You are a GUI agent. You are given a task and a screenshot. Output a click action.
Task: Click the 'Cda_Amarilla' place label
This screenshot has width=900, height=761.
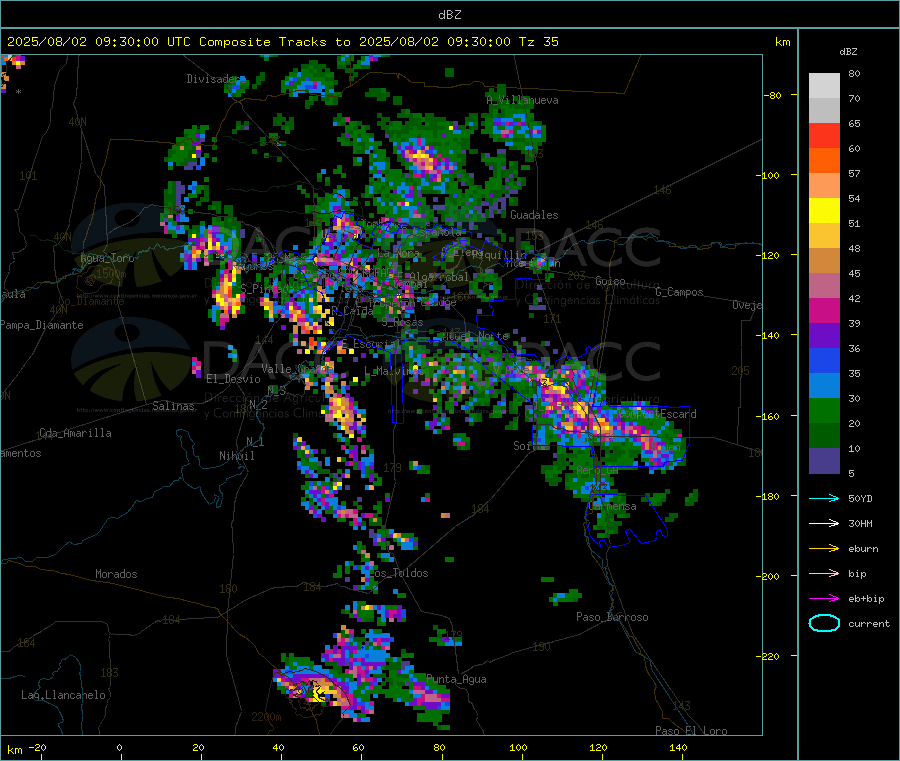(x=76, y=433)
